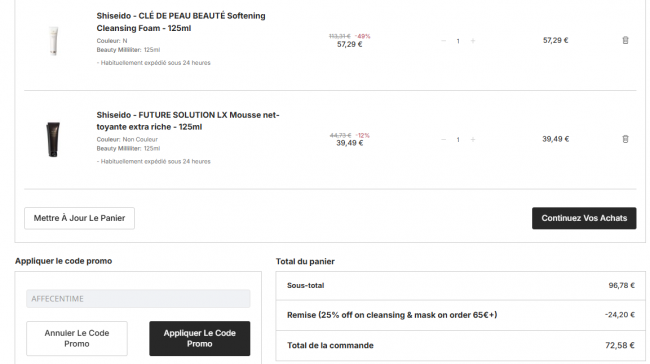Click the Total de la commande row
Screen dimensions: 650x364
tap(461, 345)
